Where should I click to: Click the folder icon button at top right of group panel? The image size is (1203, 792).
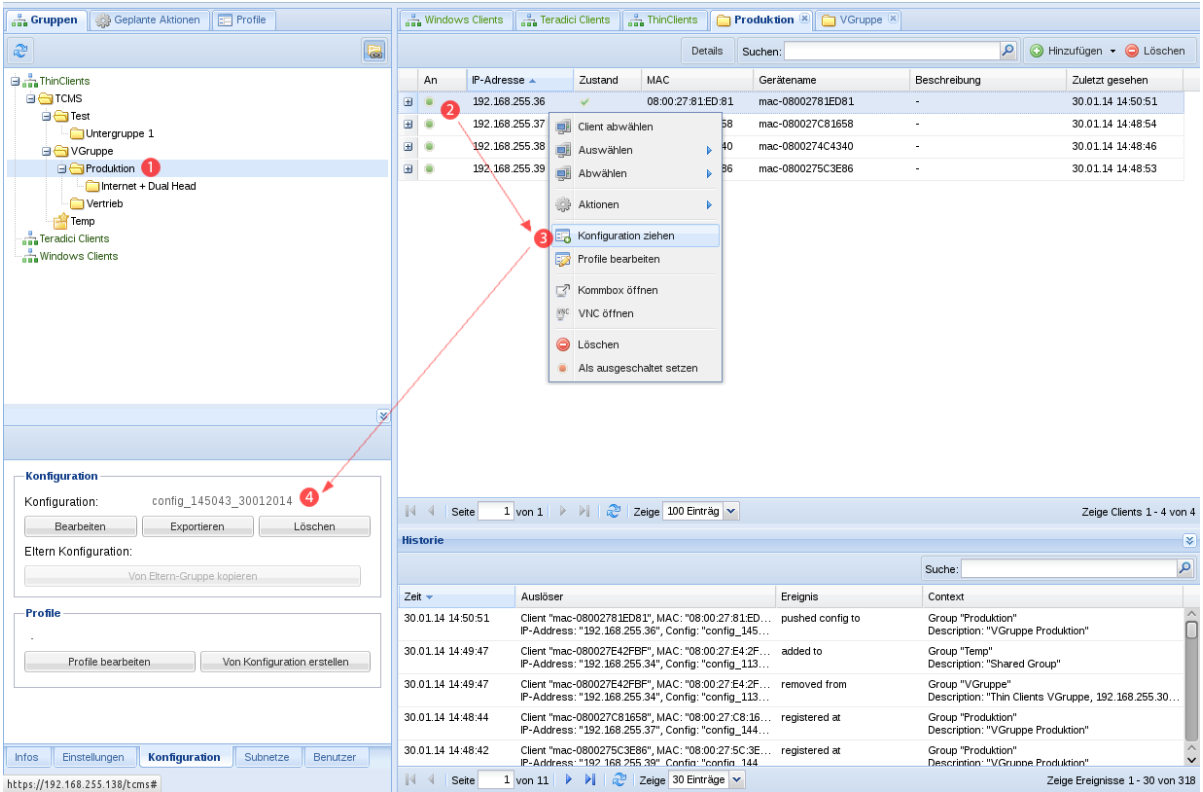click(374, 51)
